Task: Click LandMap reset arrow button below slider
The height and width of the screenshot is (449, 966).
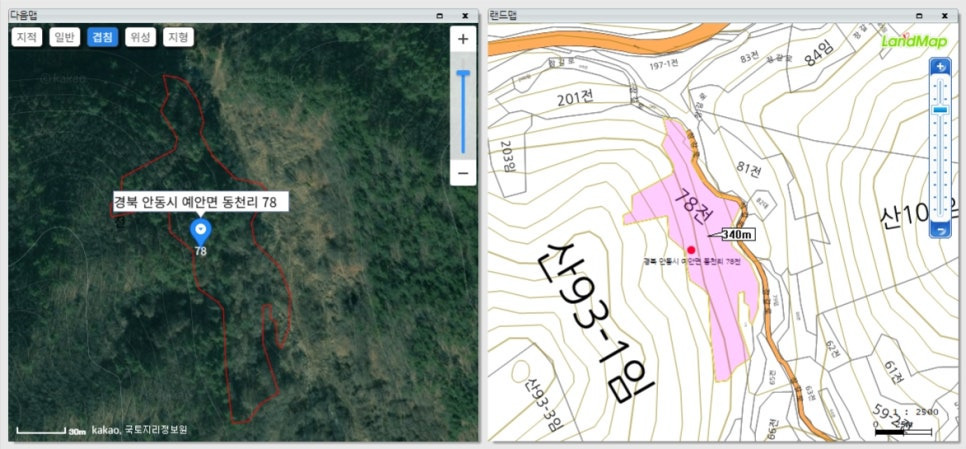Action: coord(940,231)
